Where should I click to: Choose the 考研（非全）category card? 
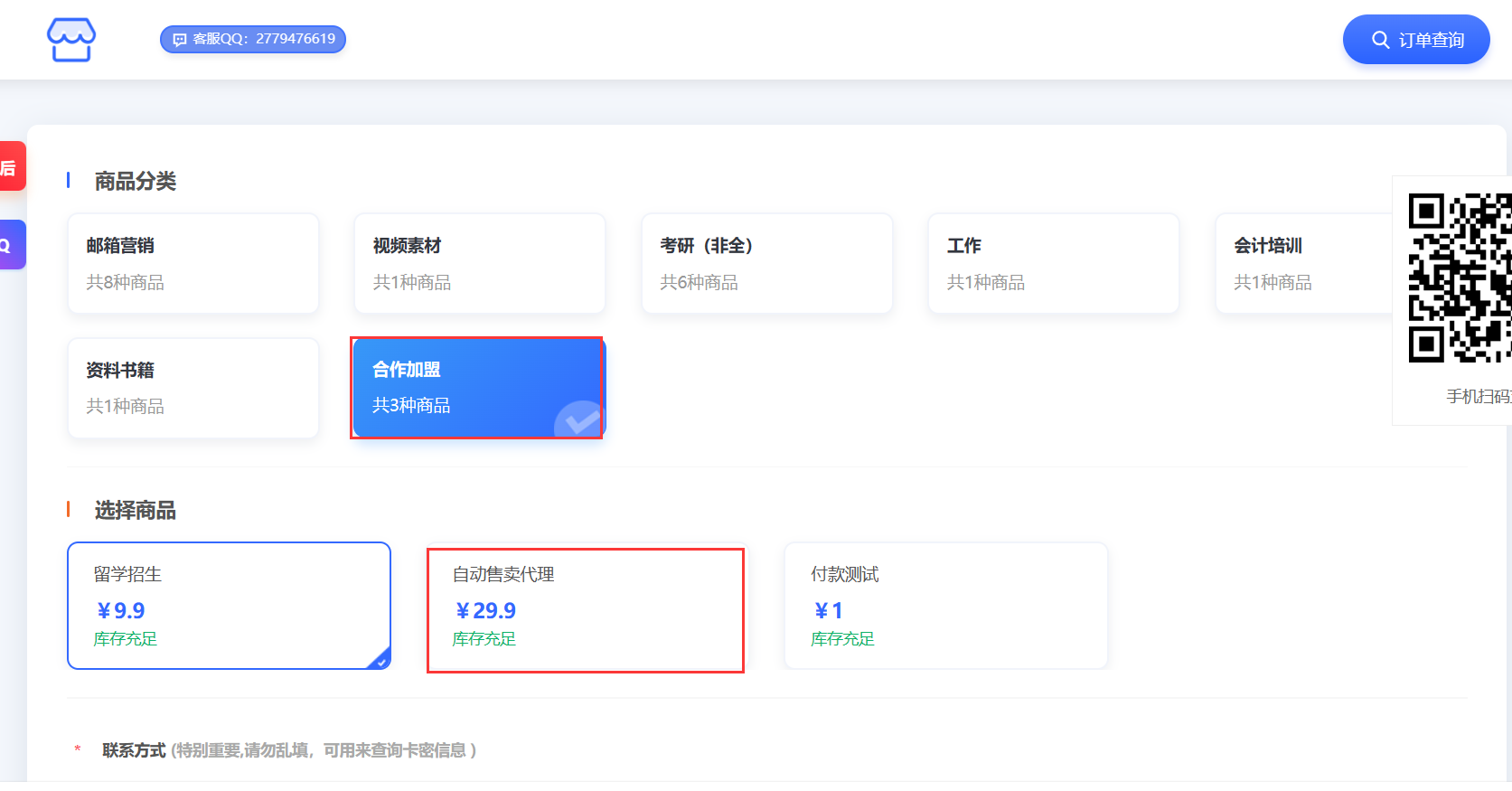tap(766, 263)
